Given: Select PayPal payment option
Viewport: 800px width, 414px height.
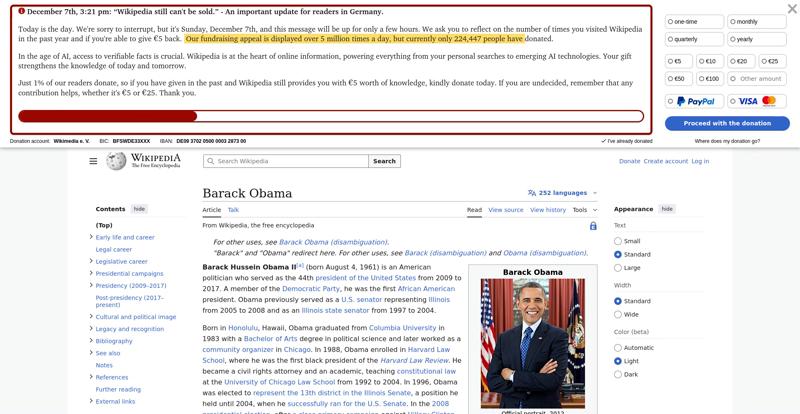Looking at the screenshot, I should [x=694, y=101].
